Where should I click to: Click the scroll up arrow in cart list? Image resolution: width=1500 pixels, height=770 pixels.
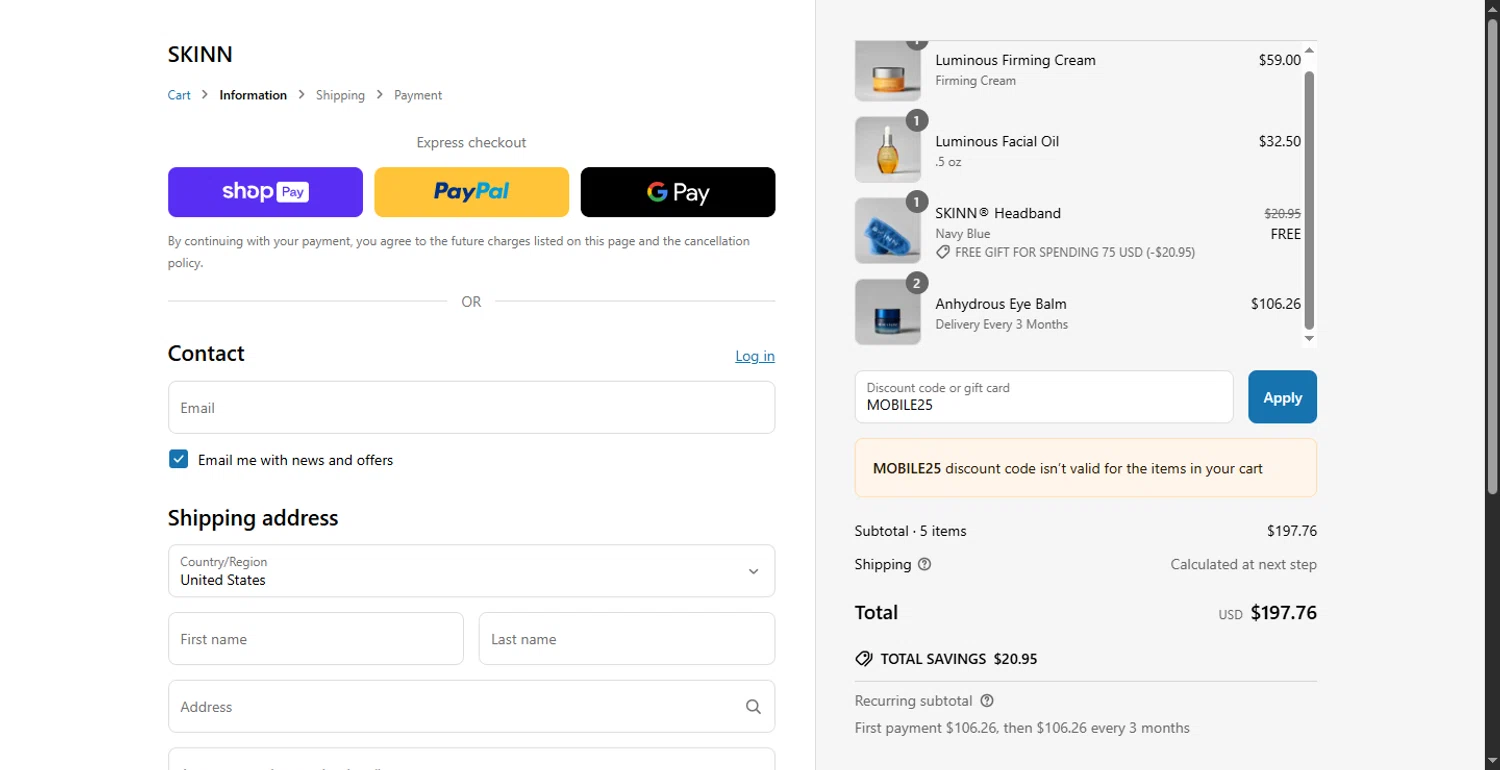click(x=1309, y=50)
